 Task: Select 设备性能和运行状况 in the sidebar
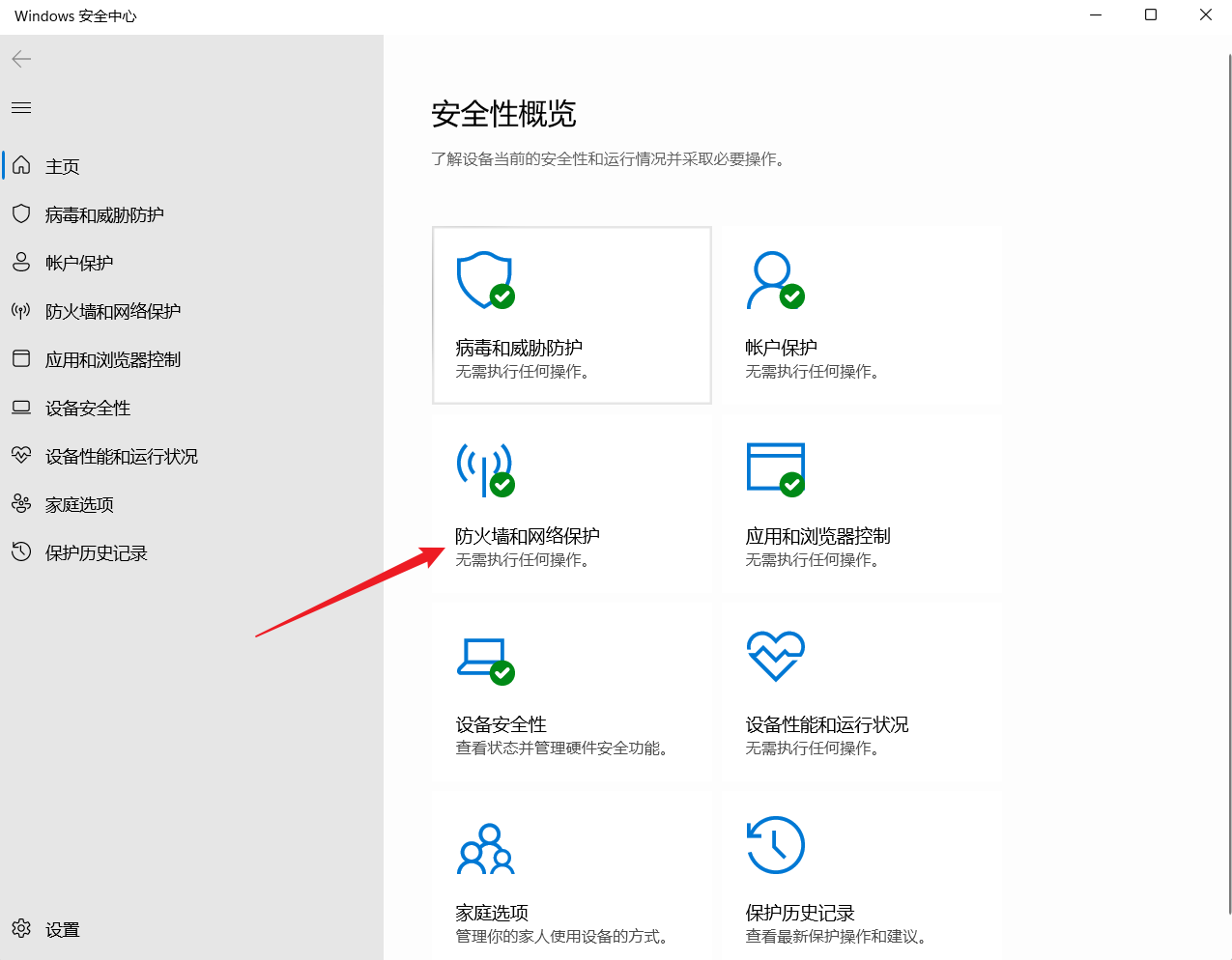tap(122, 456)
